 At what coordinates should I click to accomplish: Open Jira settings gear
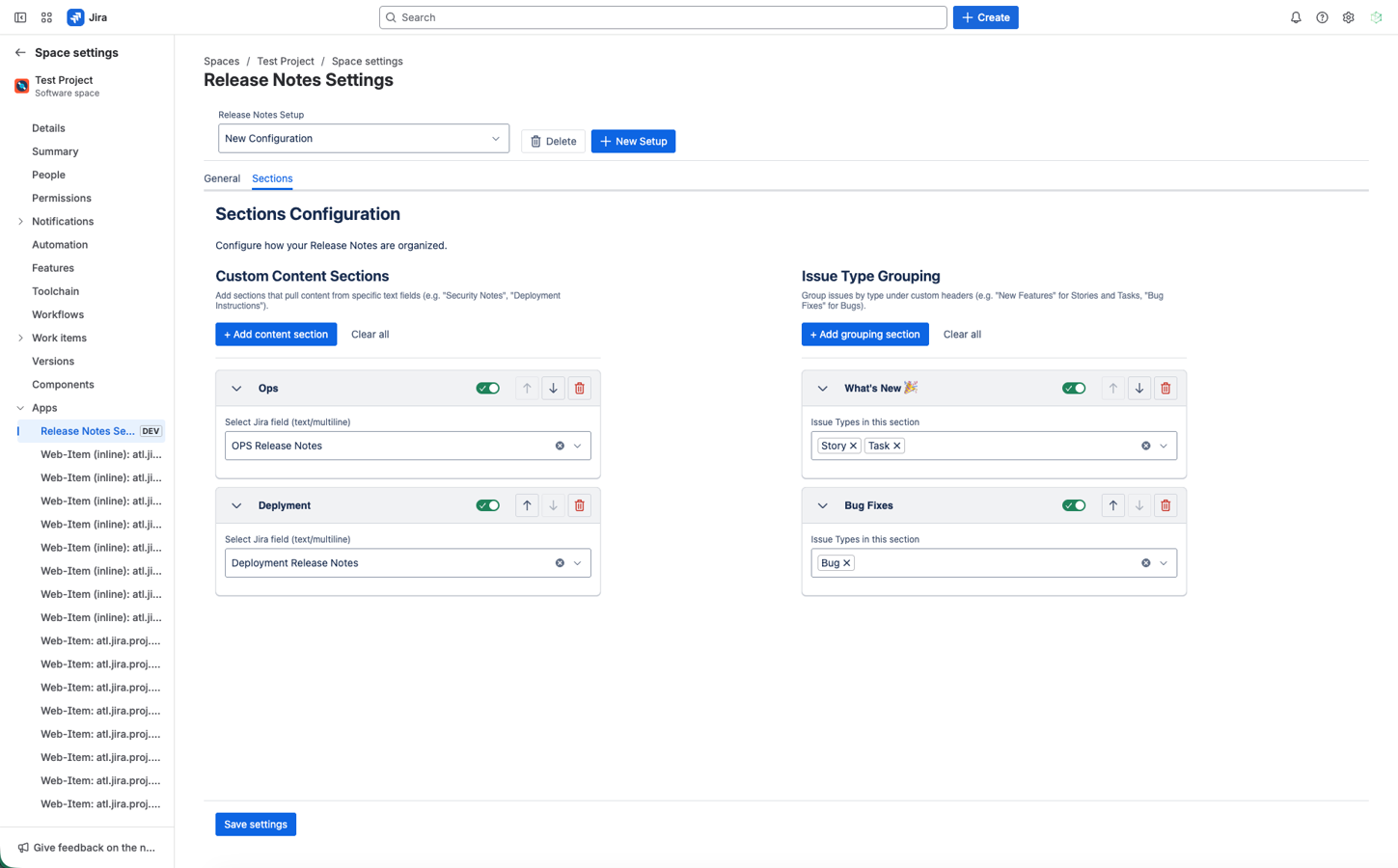1348,17
